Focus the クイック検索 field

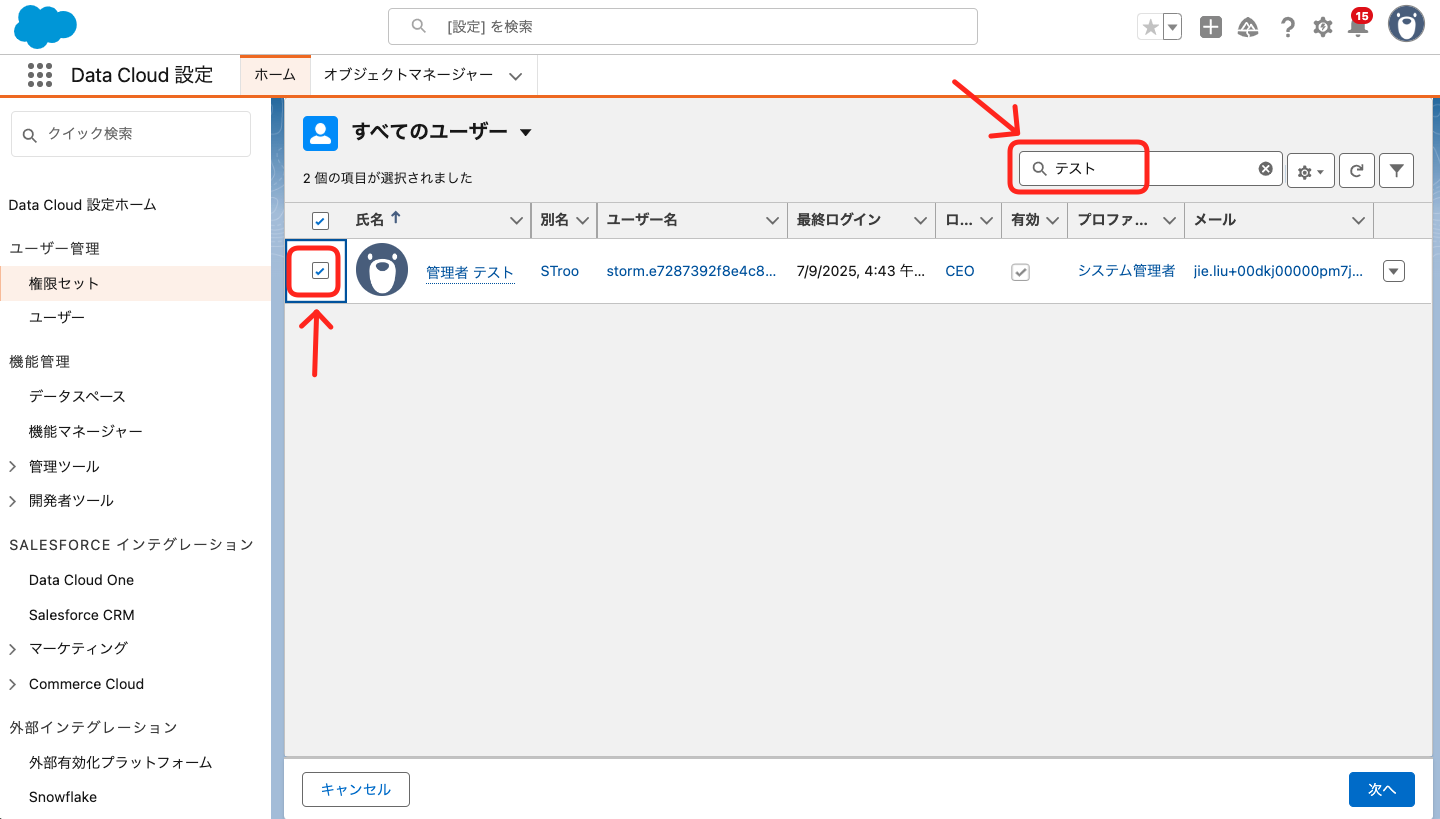click(131, 134)
